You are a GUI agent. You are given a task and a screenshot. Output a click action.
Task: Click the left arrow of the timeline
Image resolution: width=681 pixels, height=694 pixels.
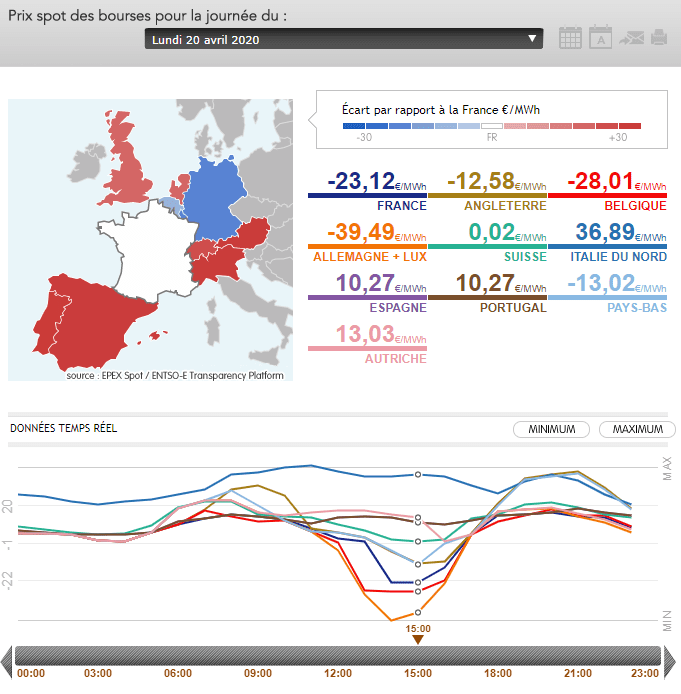point(7,657)
